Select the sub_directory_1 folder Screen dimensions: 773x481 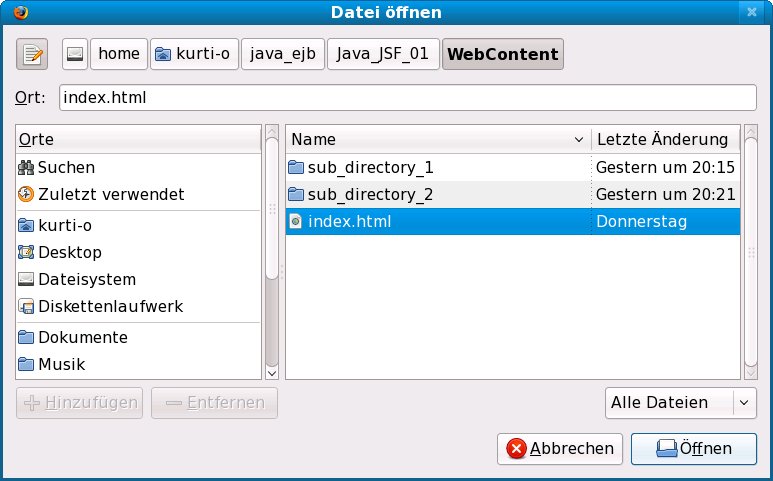370,167
